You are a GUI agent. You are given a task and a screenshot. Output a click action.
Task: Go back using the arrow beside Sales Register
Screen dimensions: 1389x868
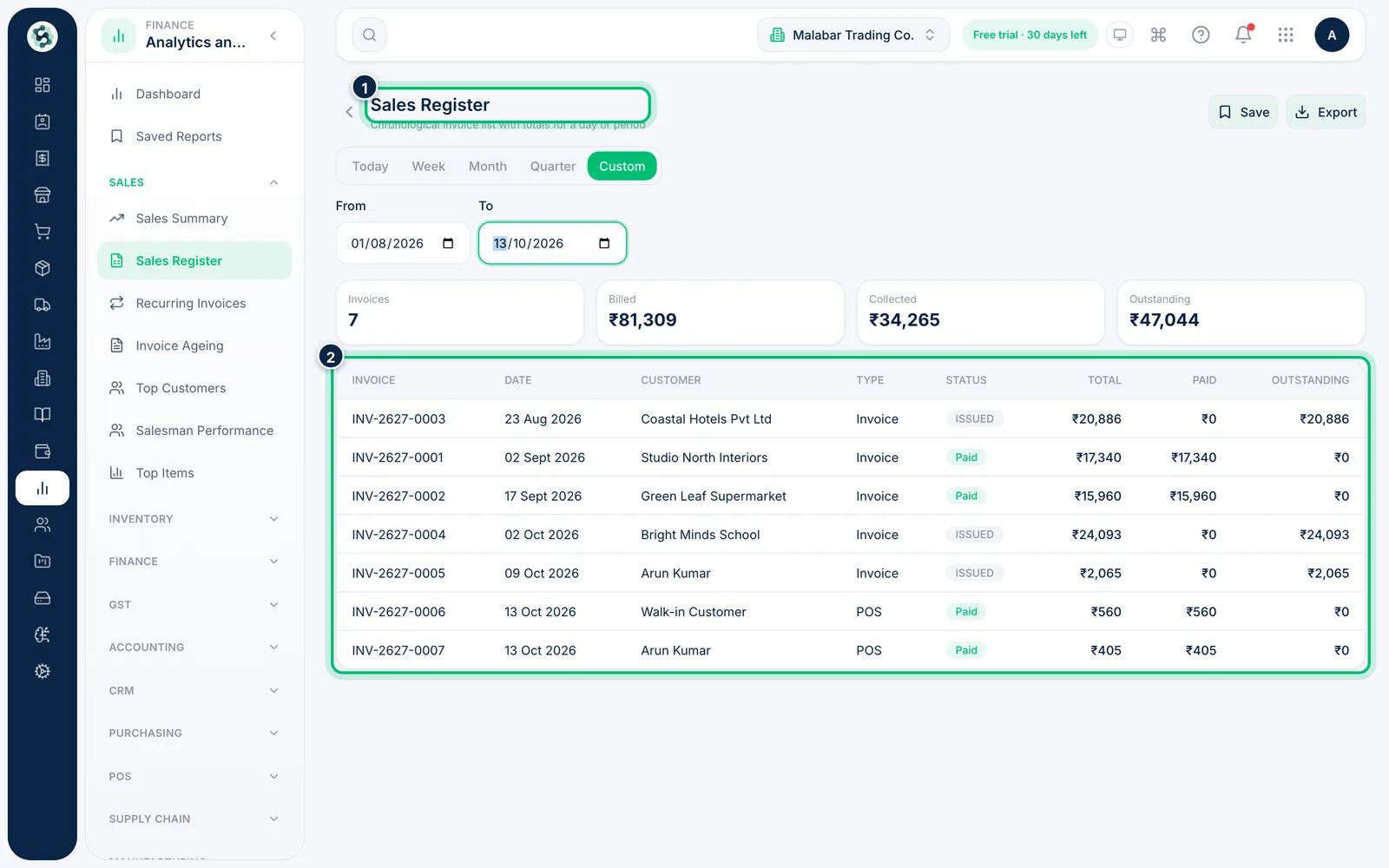coord(349,112)
